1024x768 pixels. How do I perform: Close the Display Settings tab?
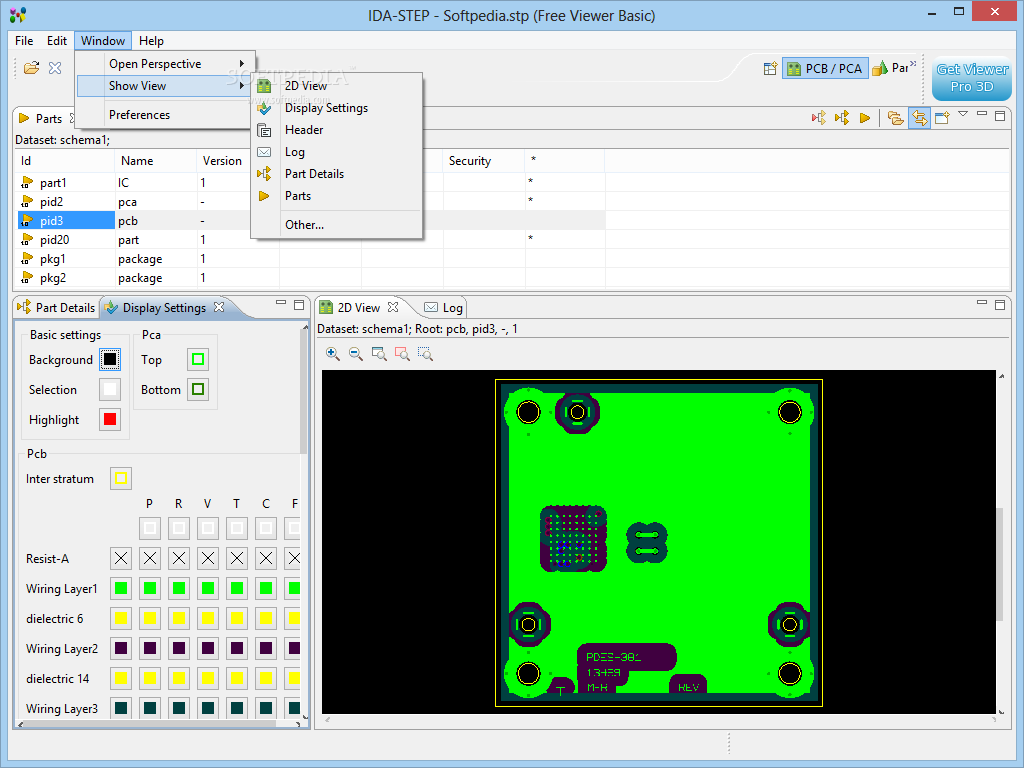pyautogui.click(x=219, y=306)
